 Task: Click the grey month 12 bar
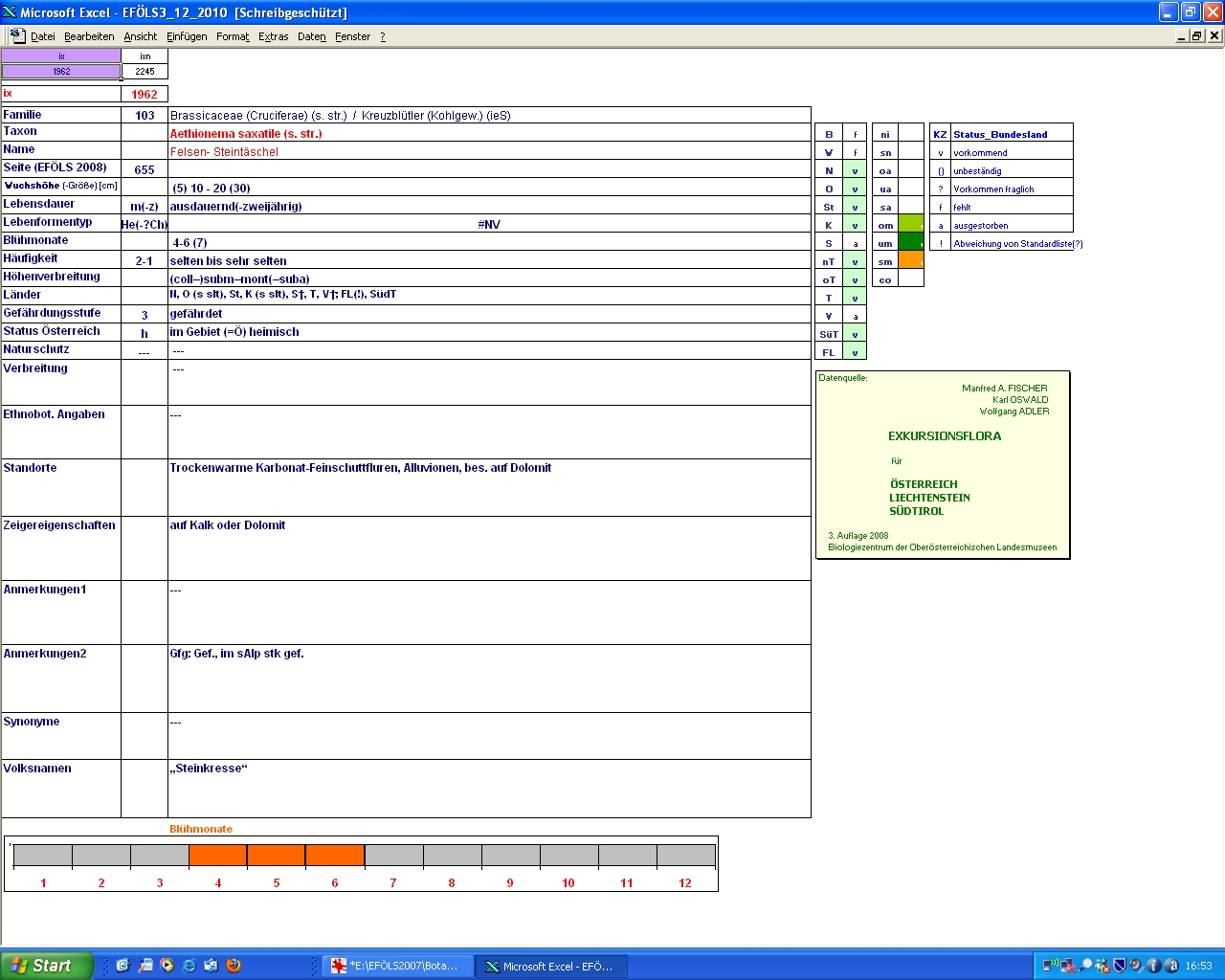point(685,855)
